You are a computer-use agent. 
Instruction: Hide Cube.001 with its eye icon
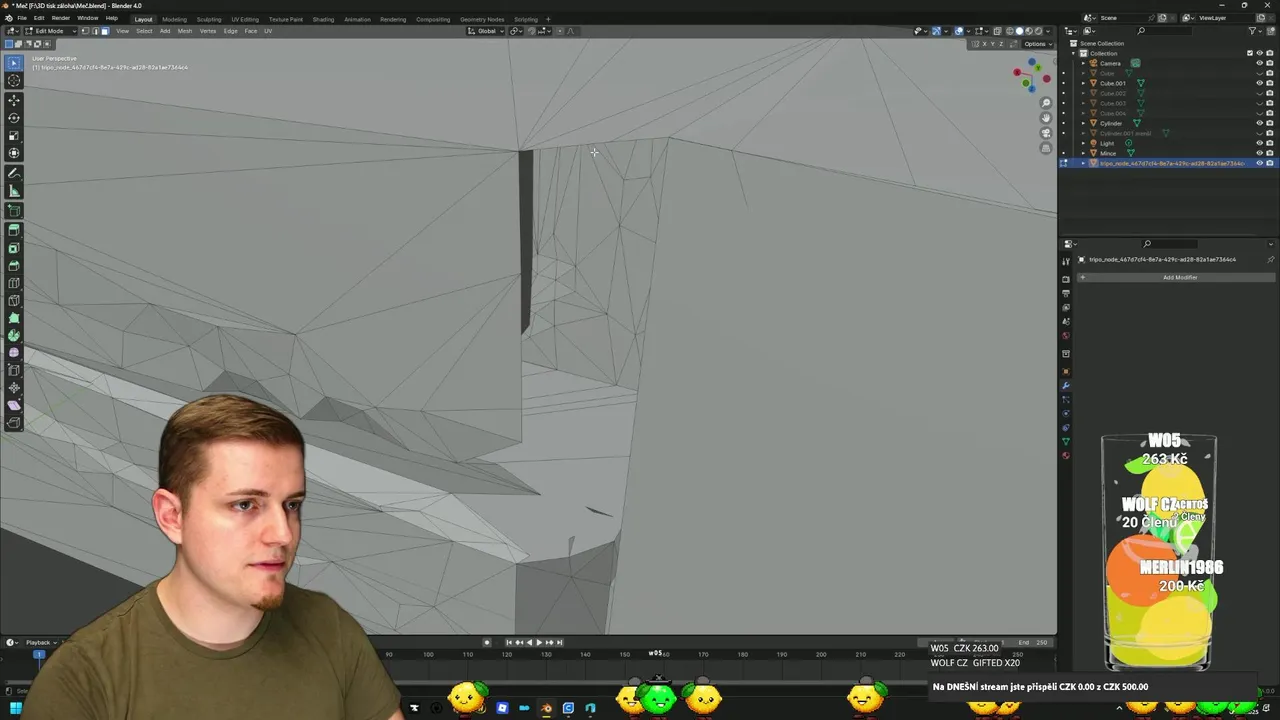tap(1259, 83)
